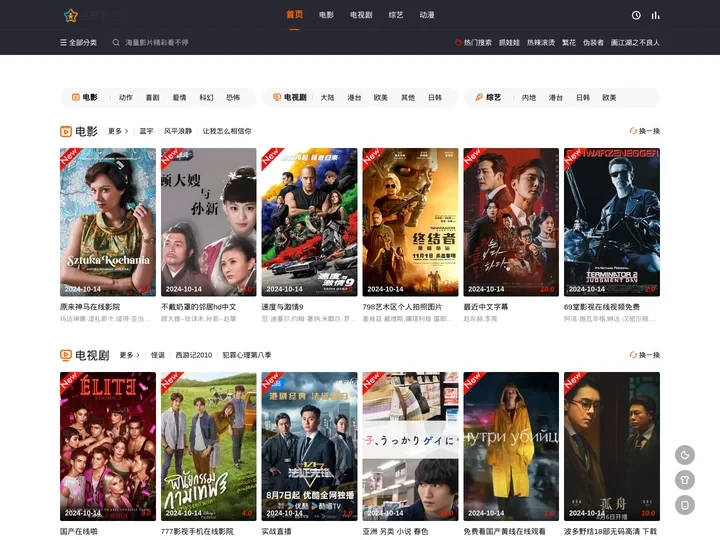Image resolution: width=720 pixels, height=540 pixels.
Task: Search hot keyword 抓娃娃
Action: point(509,42)
